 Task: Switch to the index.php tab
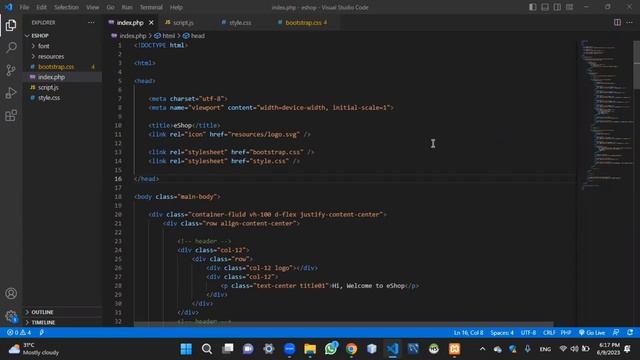tap(130, 23)
